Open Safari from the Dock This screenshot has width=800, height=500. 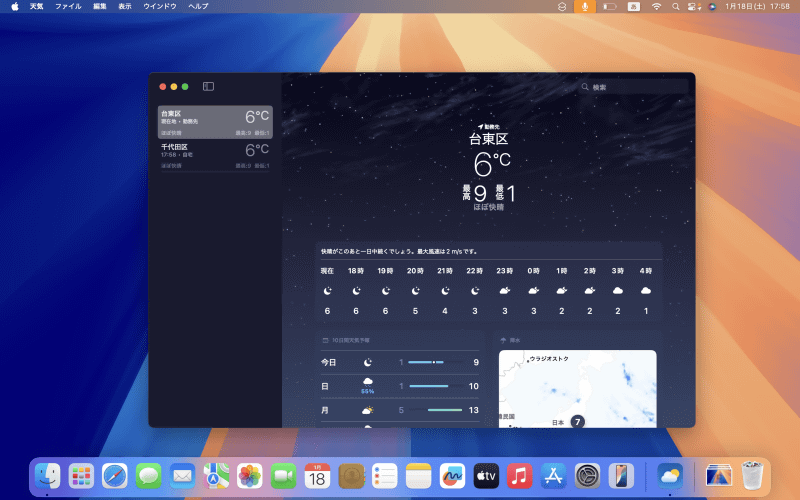tap(115, 477)
